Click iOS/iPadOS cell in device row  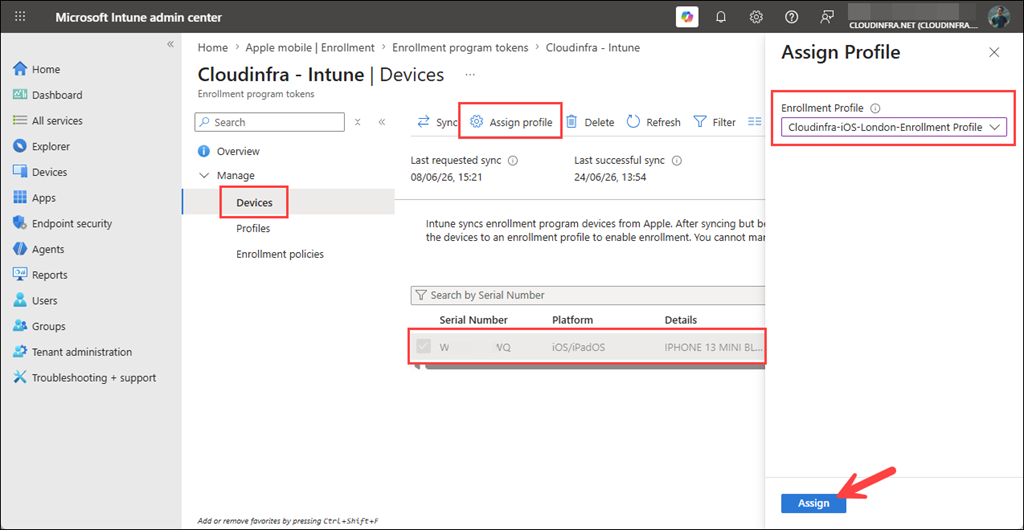(x=579, y=347)
